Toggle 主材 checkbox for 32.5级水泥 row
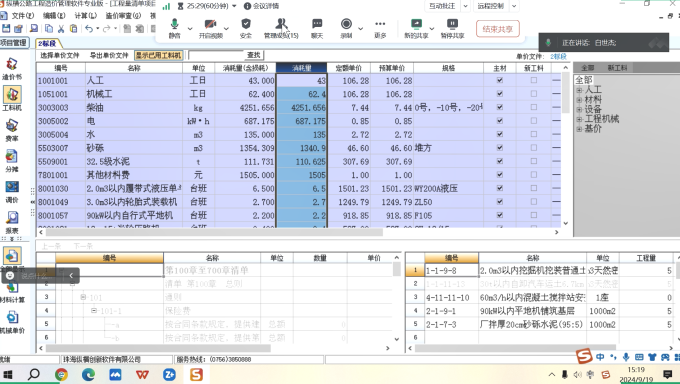680x384 pixels. pos(500,161)
